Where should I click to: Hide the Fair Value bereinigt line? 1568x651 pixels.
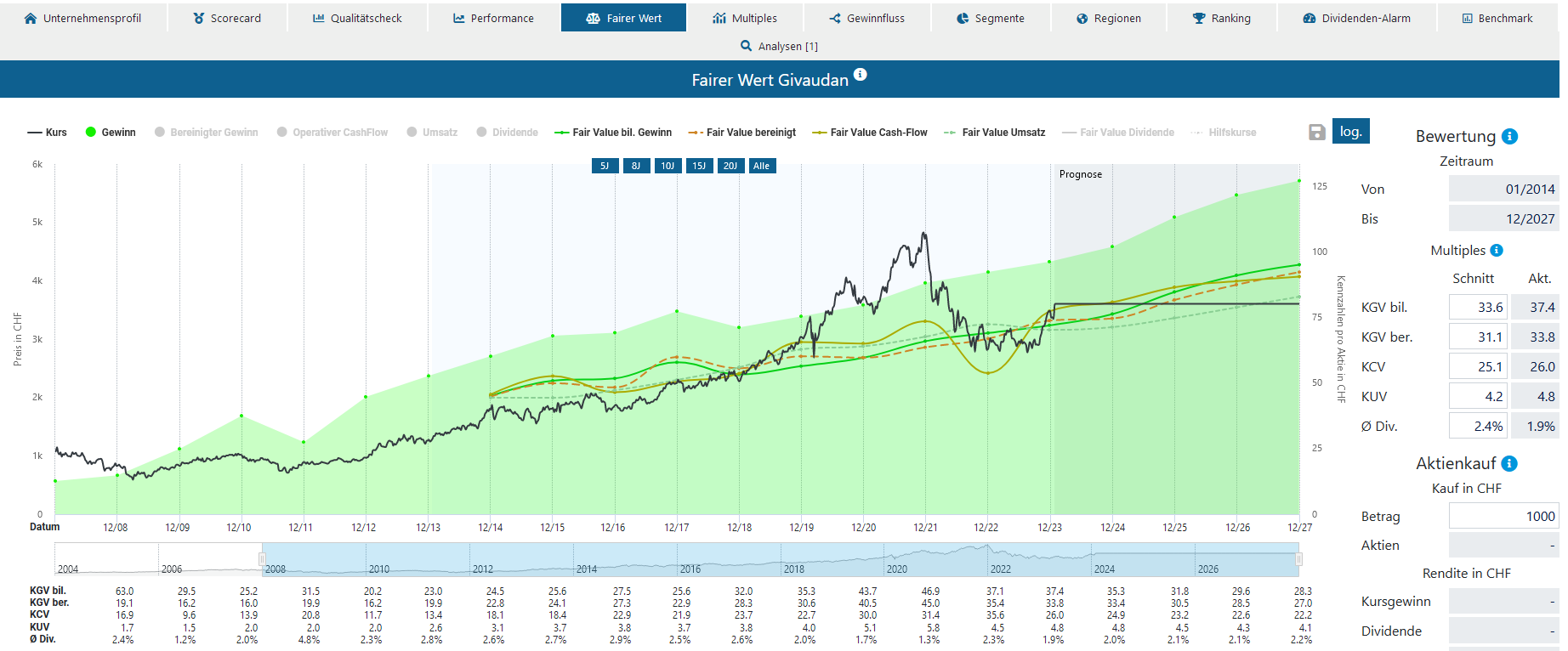click(742, 133)
